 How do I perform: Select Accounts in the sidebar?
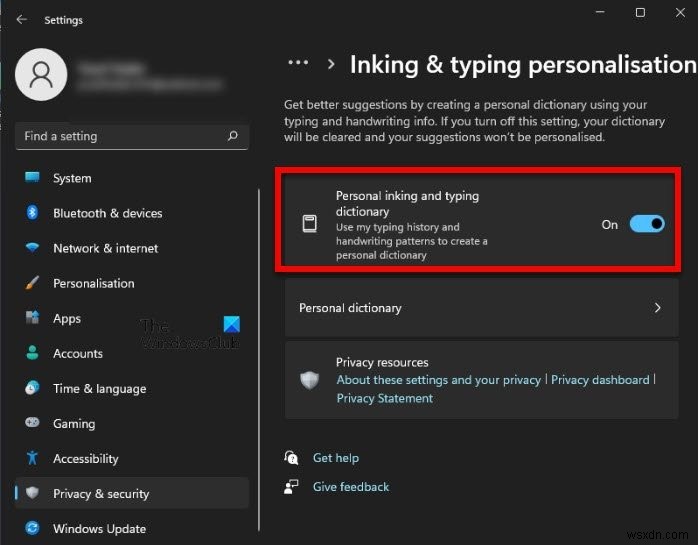131,353
